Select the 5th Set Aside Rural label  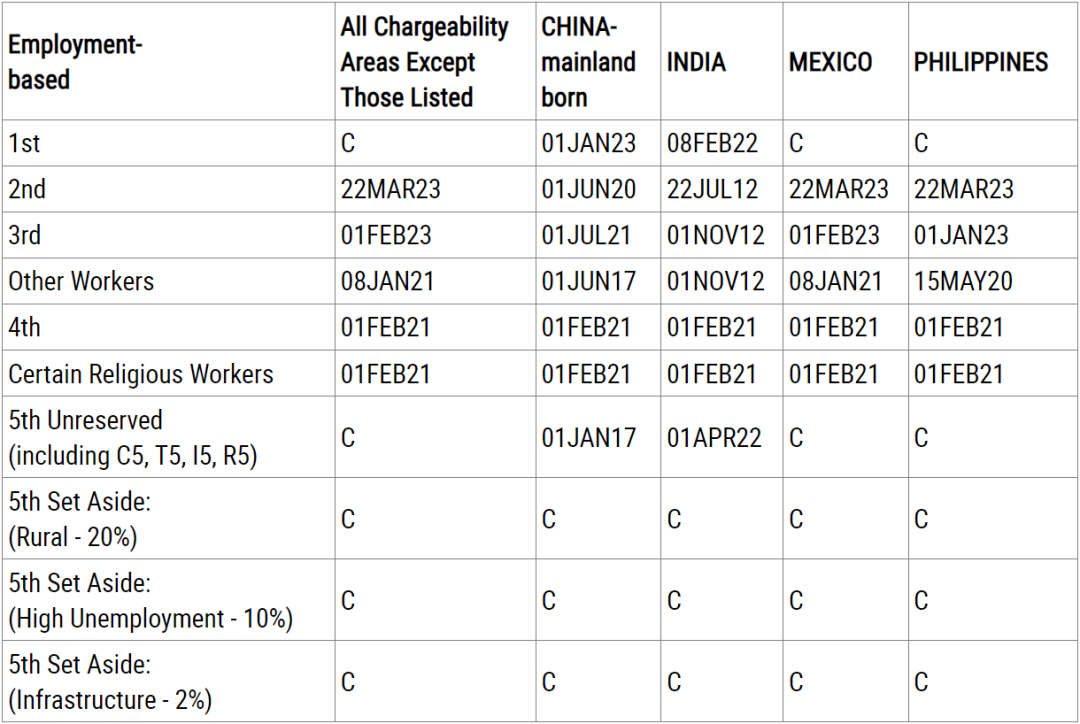79,519
